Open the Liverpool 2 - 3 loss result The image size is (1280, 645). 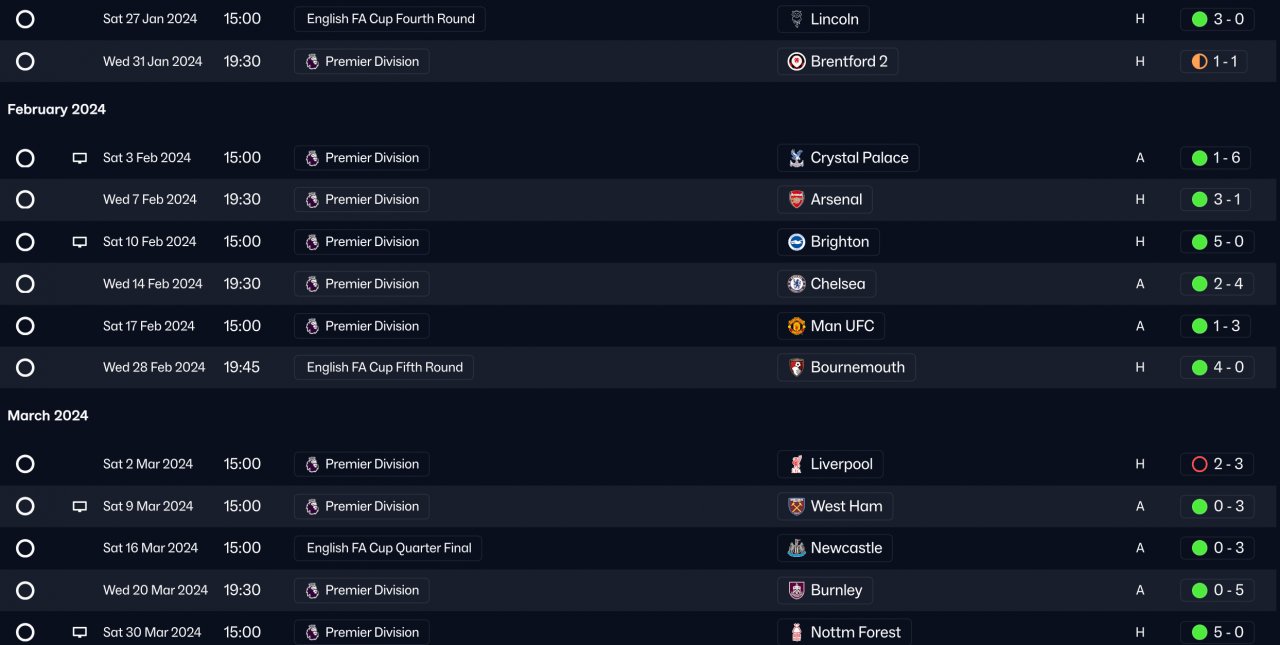tap(1215, 464)
